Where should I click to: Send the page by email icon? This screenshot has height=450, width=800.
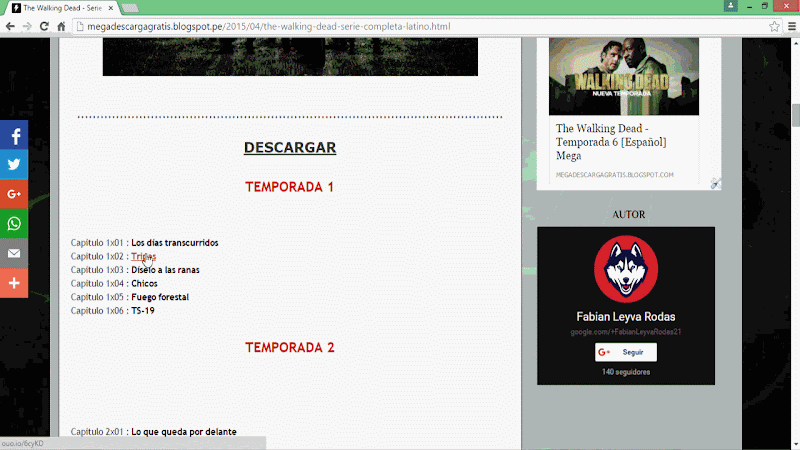coord(14,253)
